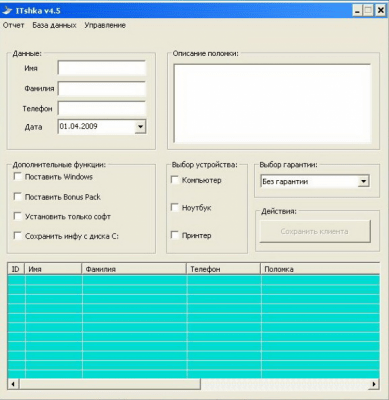Check Установить только софт option

coord(18,216)
